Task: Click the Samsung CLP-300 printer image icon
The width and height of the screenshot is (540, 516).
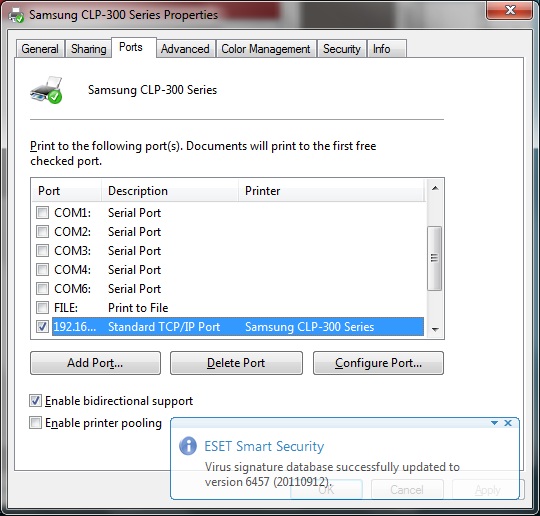Action: tap(46, 90)
